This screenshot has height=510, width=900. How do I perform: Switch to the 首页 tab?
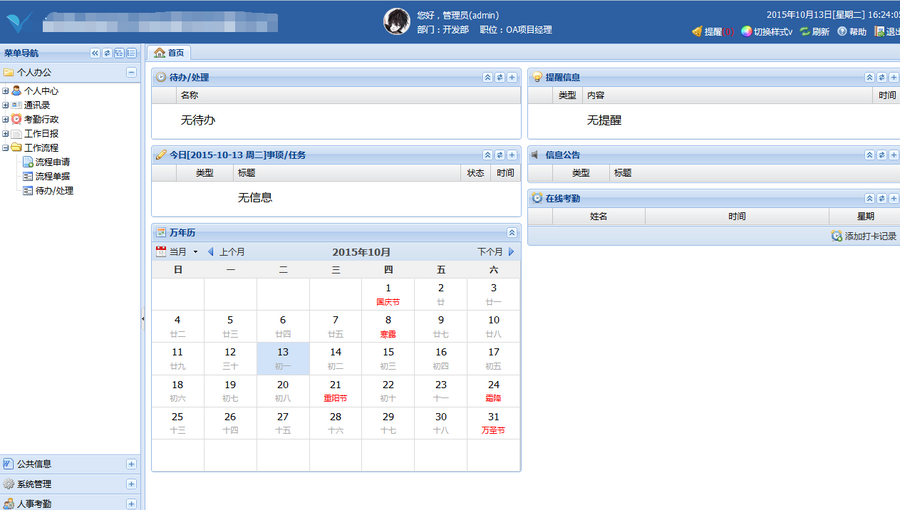[x=169, y=53]
